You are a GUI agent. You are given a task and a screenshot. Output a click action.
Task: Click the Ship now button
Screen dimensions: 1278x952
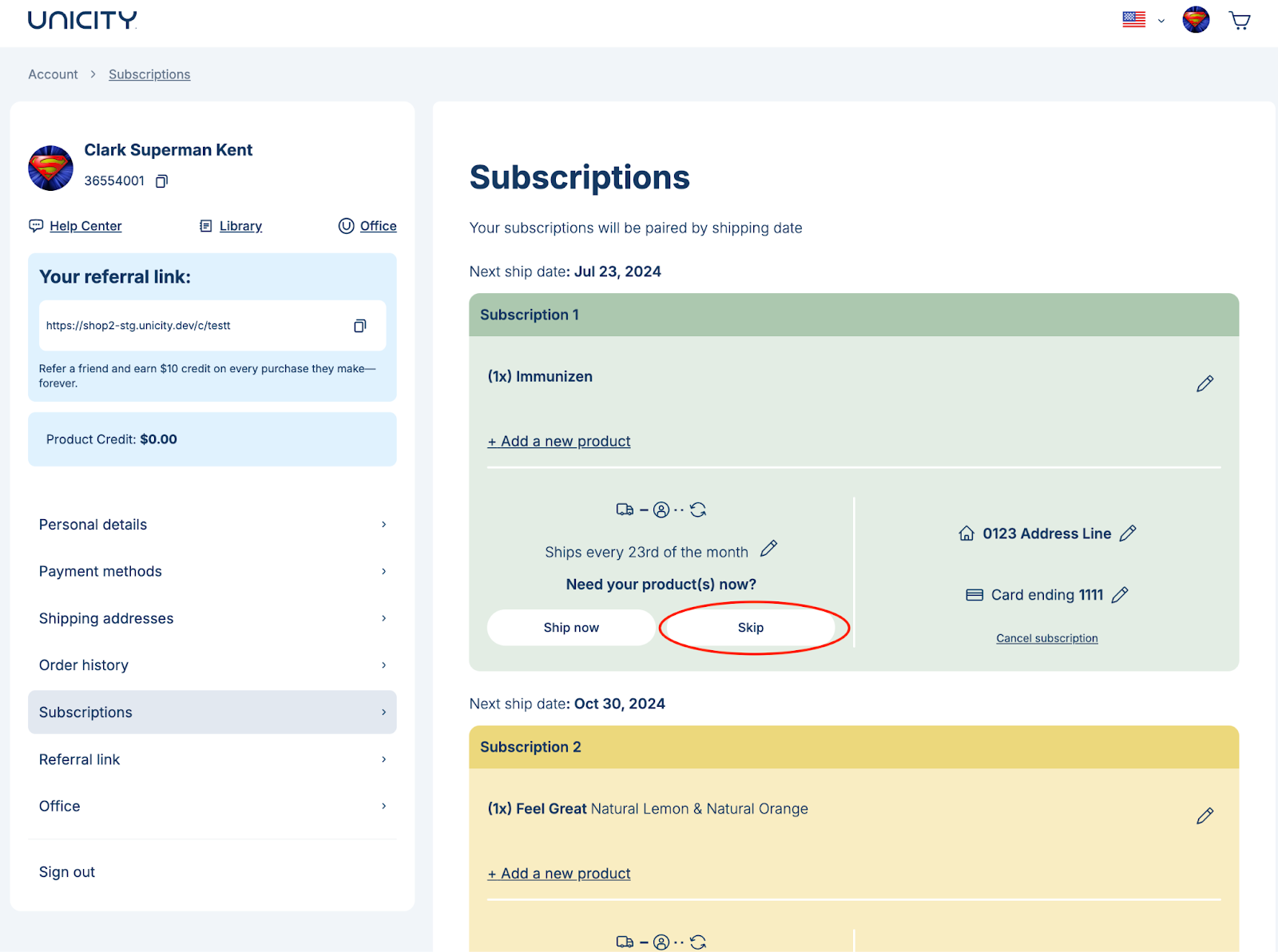[x=571, y=628]
